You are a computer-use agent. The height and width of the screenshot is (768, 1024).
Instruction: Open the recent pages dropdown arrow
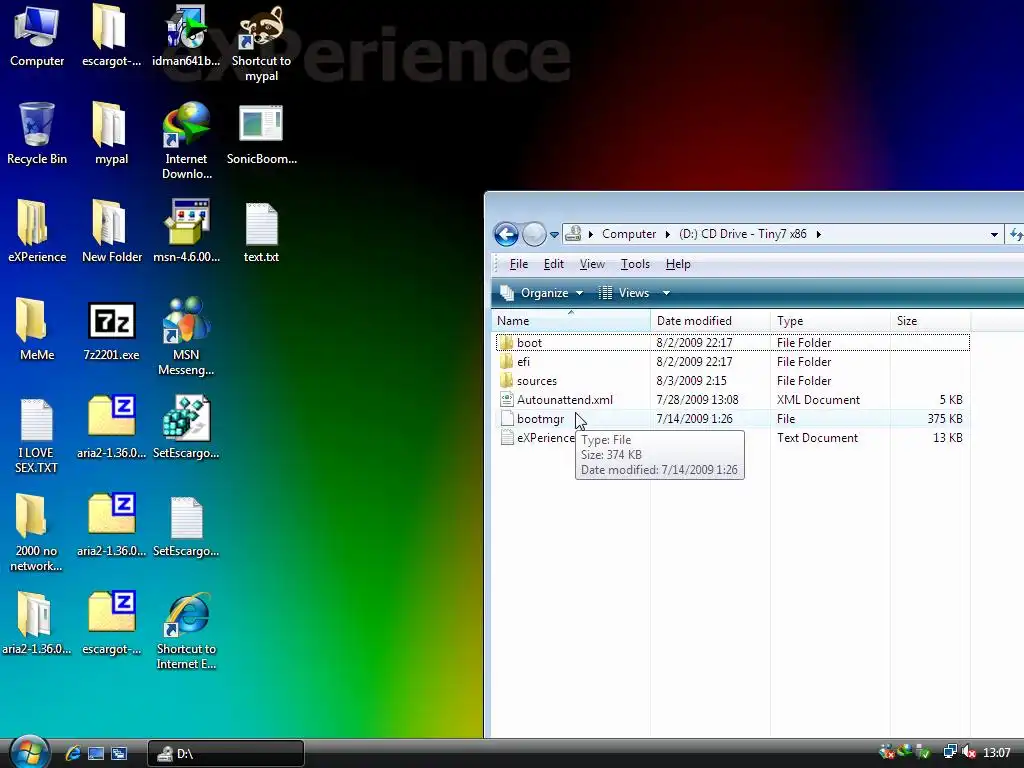coord(554,234)
